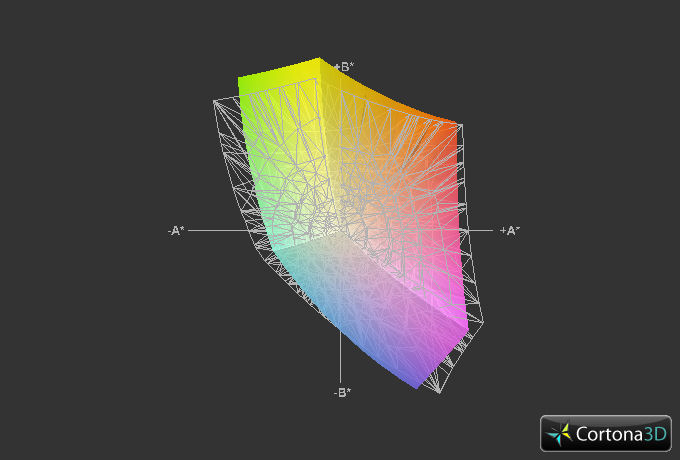Viewport: 680px width, 460px height.
Task: Click the Cortona3D logo button
Action: click(605, 433)
